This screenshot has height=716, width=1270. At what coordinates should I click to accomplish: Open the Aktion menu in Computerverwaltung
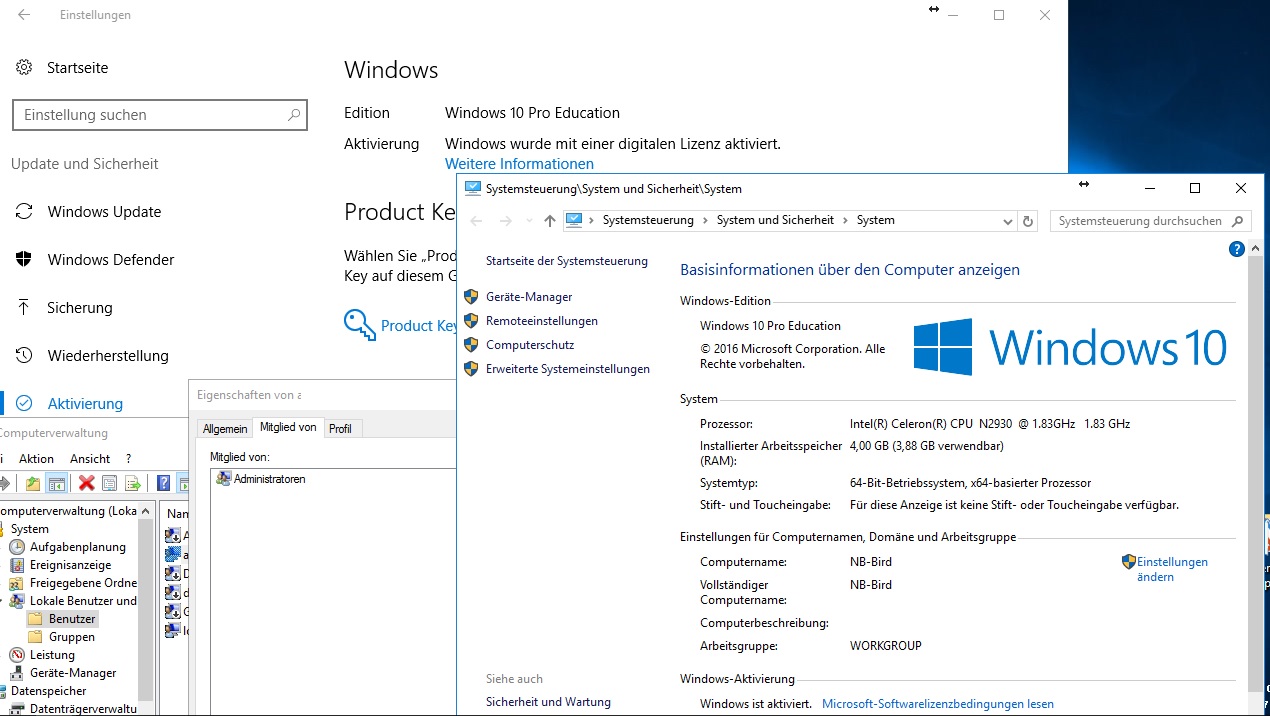[37, 459]
